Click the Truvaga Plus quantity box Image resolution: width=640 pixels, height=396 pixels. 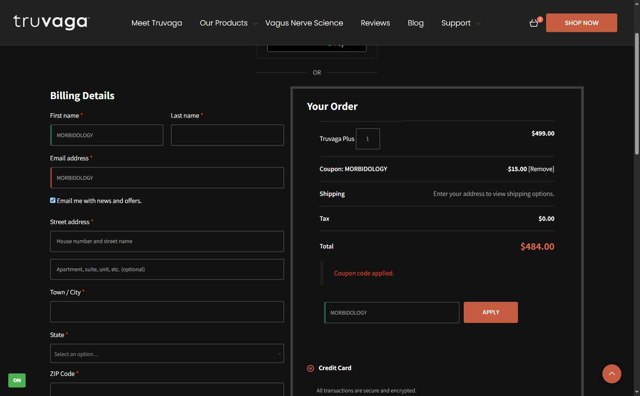point(368,139)
